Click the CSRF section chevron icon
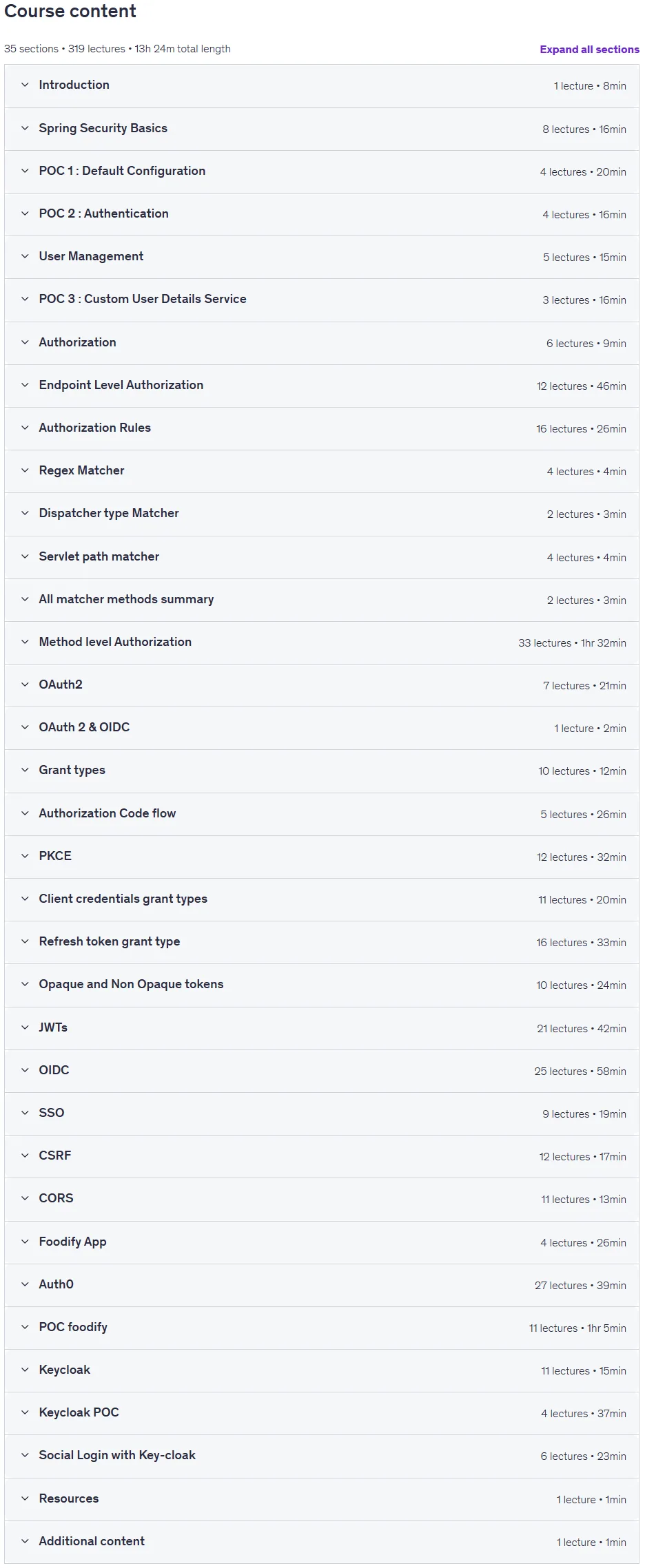Screen dimensions: 645x1568 25,1156
